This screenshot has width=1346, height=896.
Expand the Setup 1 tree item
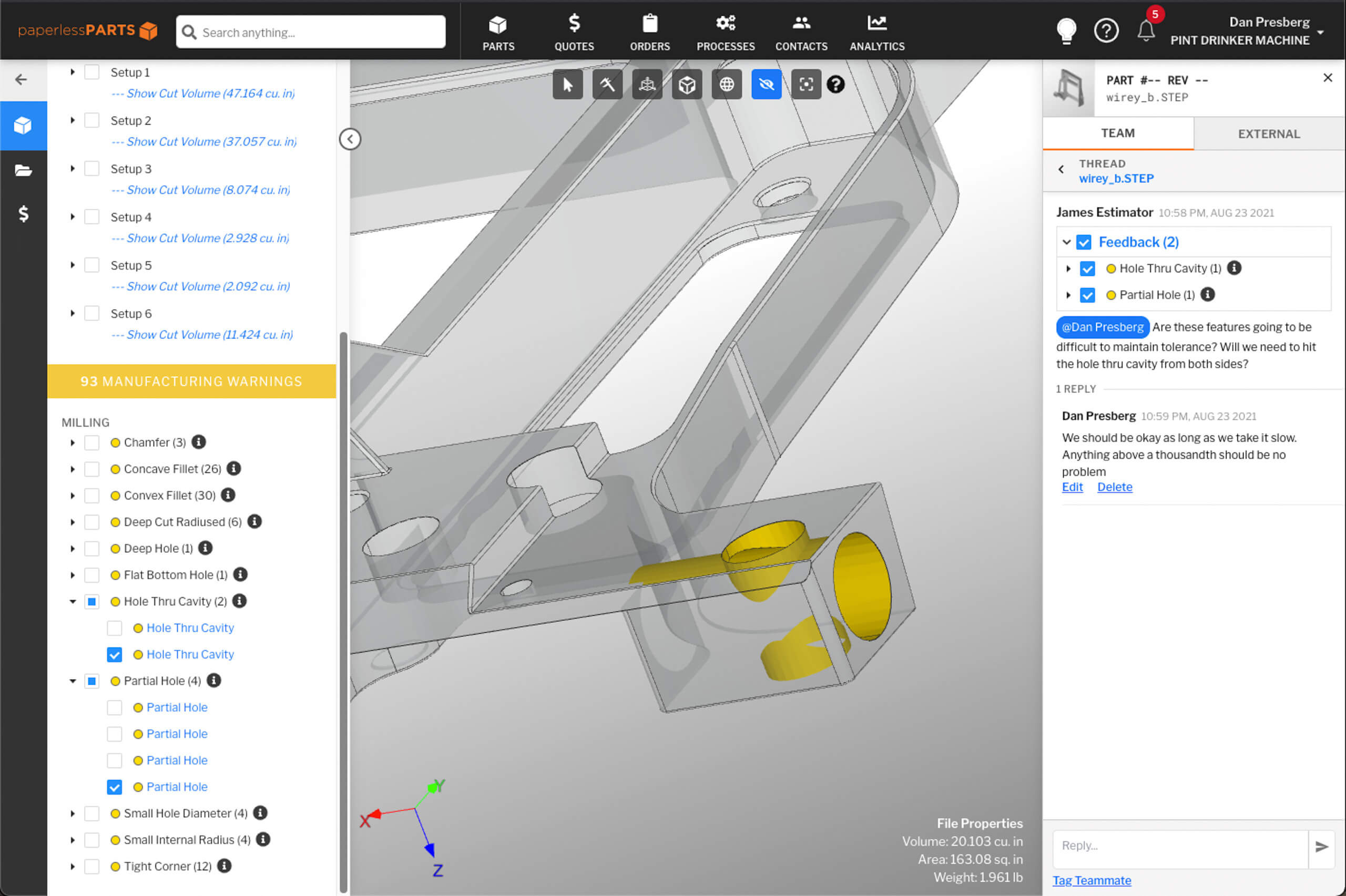73,72
